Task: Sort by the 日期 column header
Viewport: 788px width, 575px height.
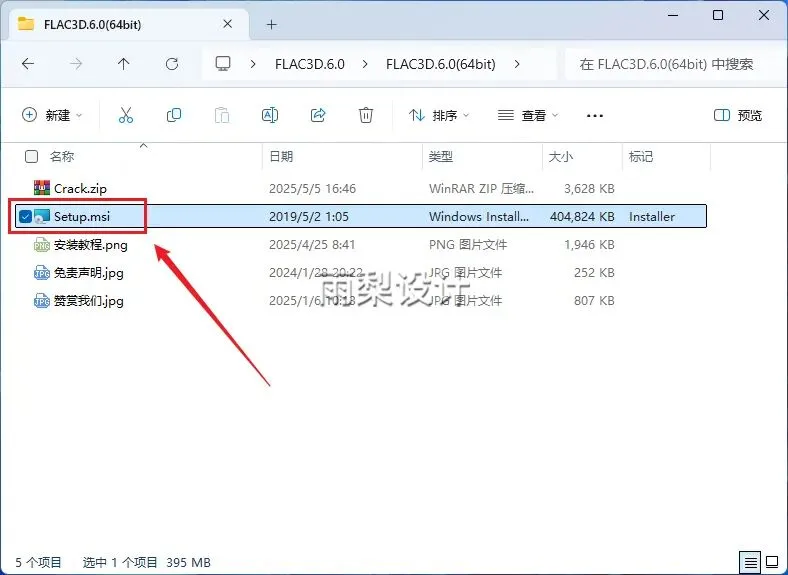Action: pos(281,156)
